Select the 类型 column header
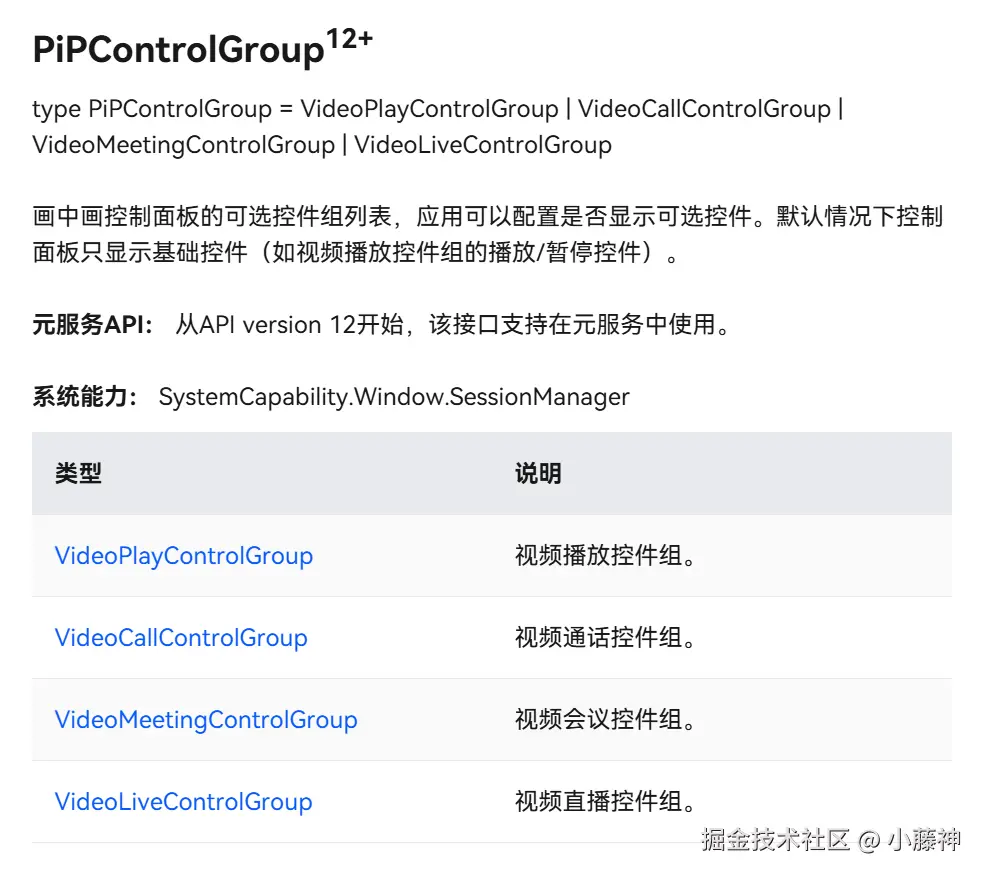This screenshot has height=878, width=986. tap(79, 473)
